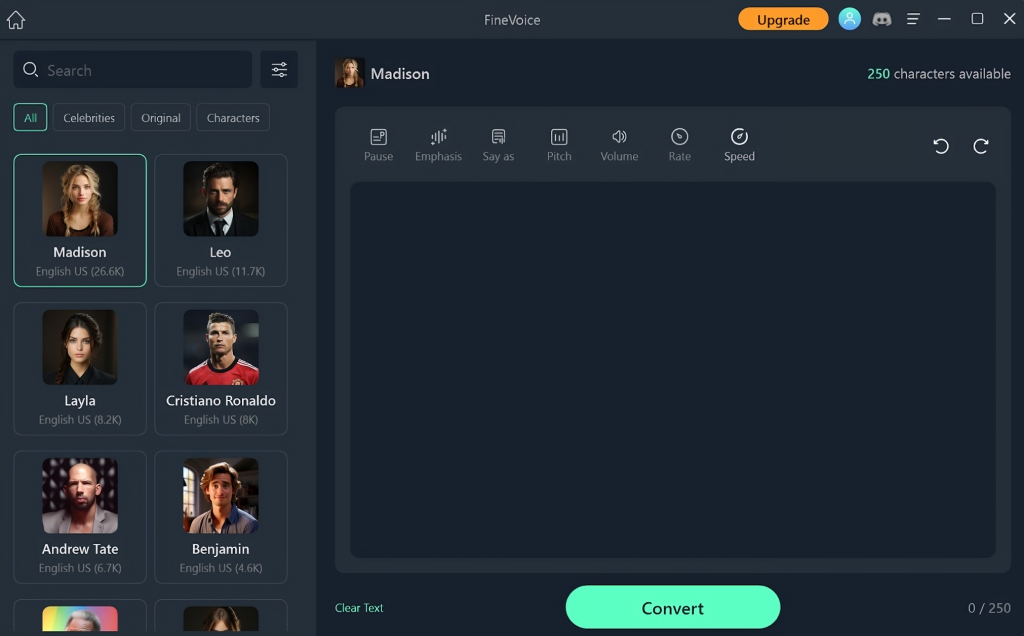The width and height of the screenshot is (1024, 636).
Task: Select the All voices tab
Action: click(30, 118)
